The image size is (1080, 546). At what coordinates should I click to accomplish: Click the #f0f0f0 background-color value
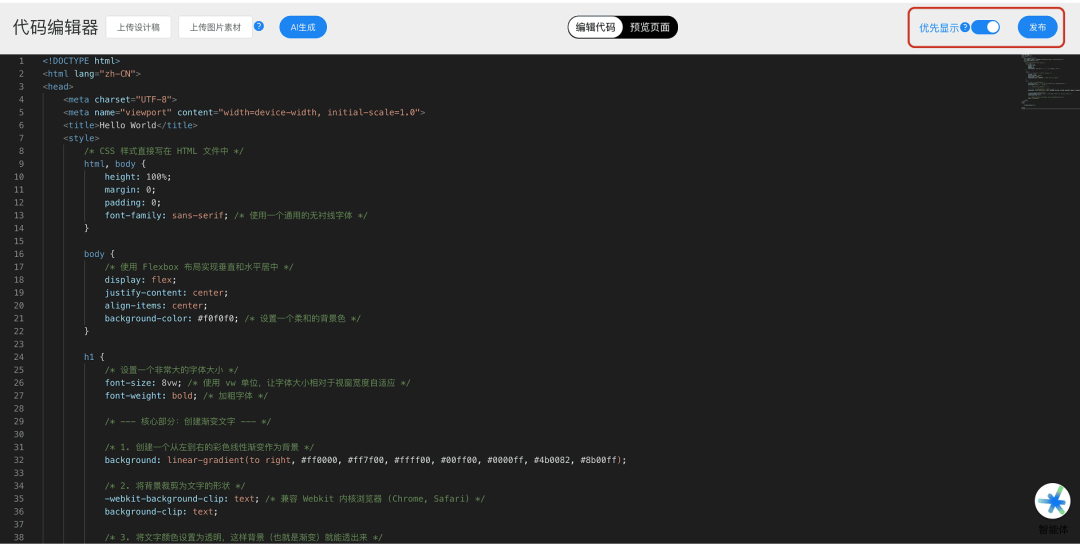coord(216,318)
